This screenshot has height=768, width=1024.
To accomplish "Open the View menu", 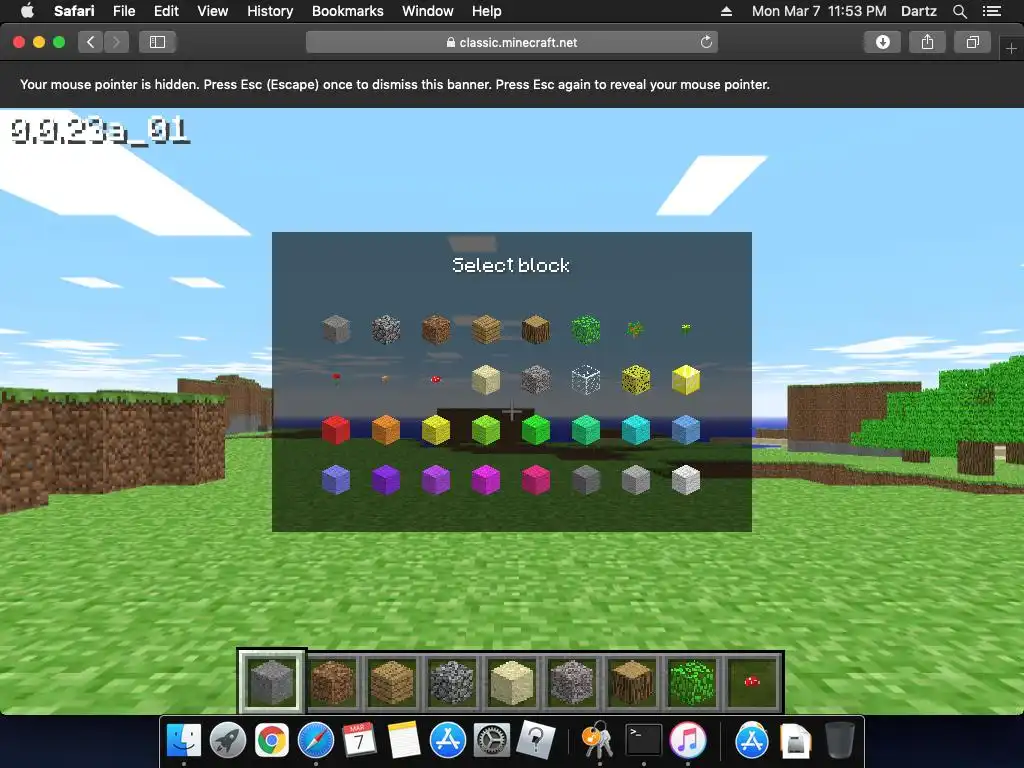I will pos(212,11).
